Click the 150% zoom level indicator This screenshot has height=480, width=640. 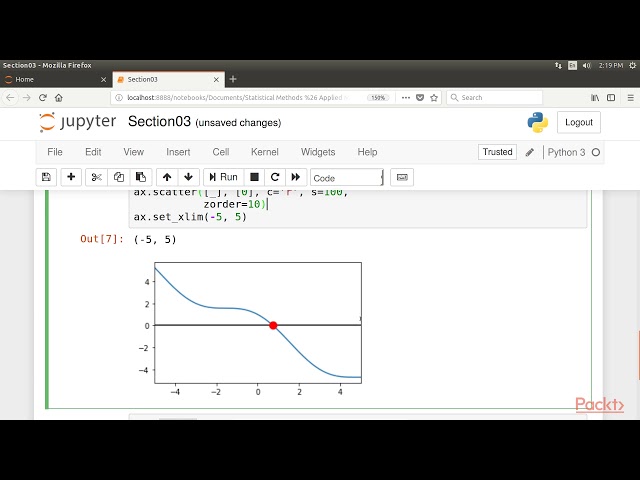tap(378, 98)
